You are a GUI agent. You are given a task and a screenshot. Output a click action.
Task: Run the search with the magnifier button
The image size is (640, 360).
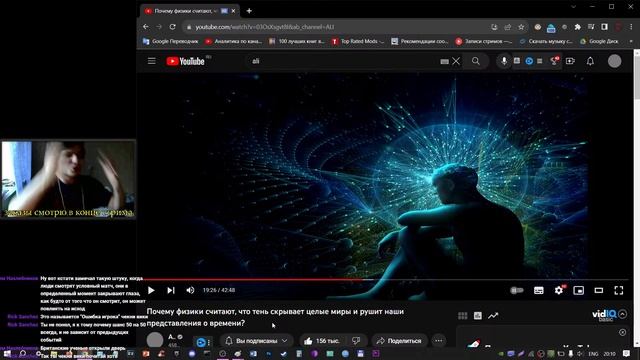(476, 61)
